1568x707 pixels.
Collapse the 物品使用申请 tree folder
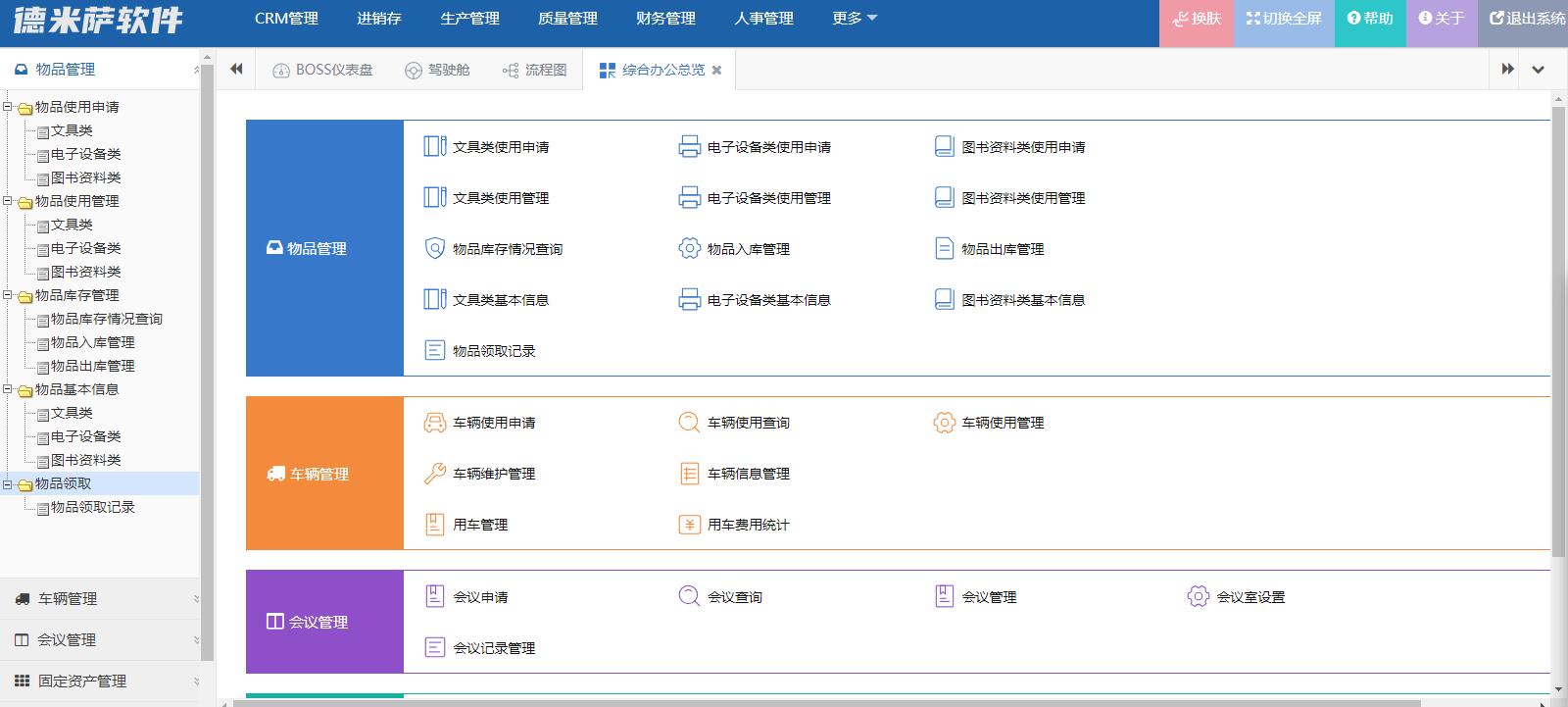click(8, 107)
